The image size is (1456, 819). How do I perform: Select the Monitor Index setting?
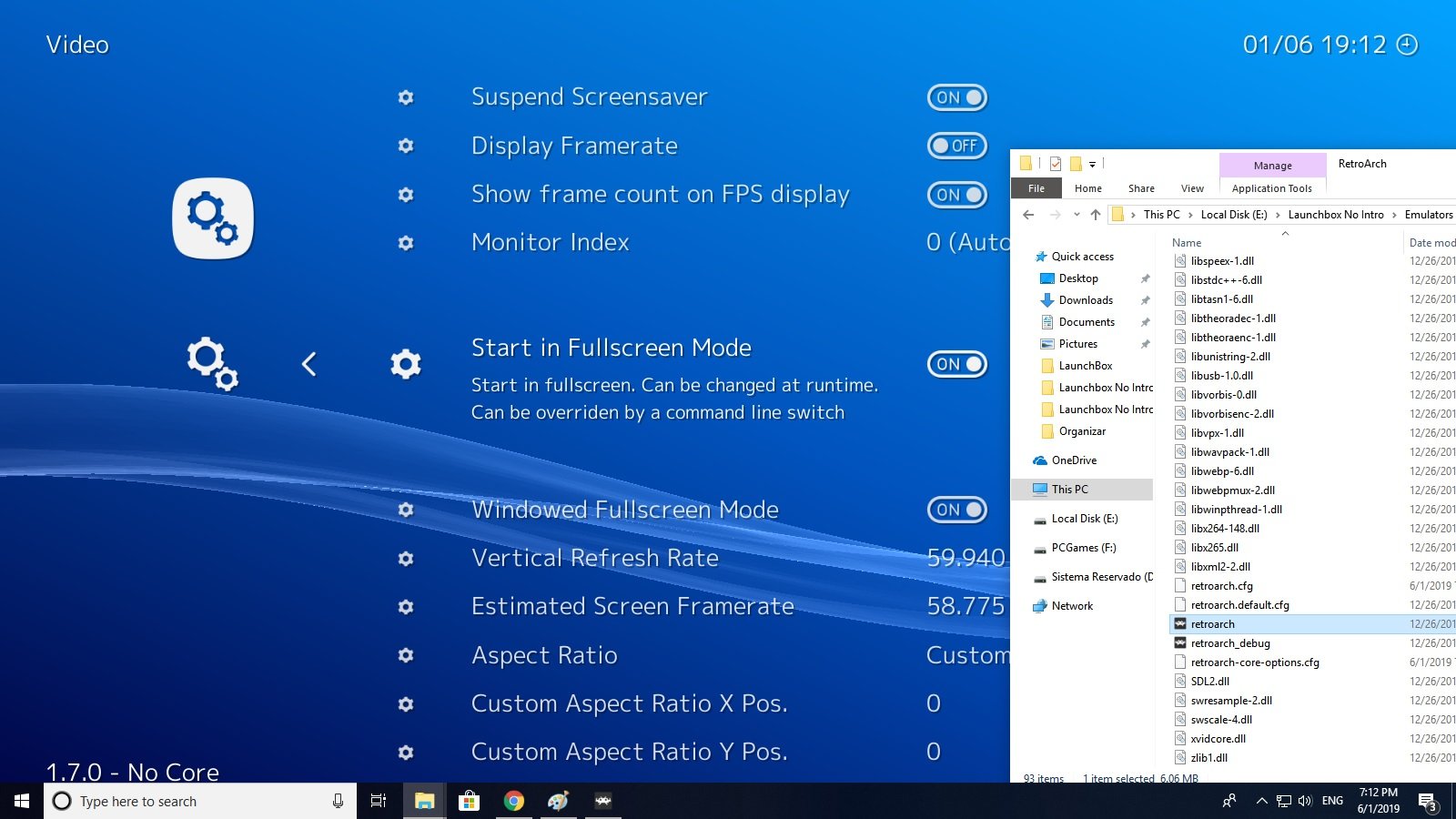click(x=551, y=243)
